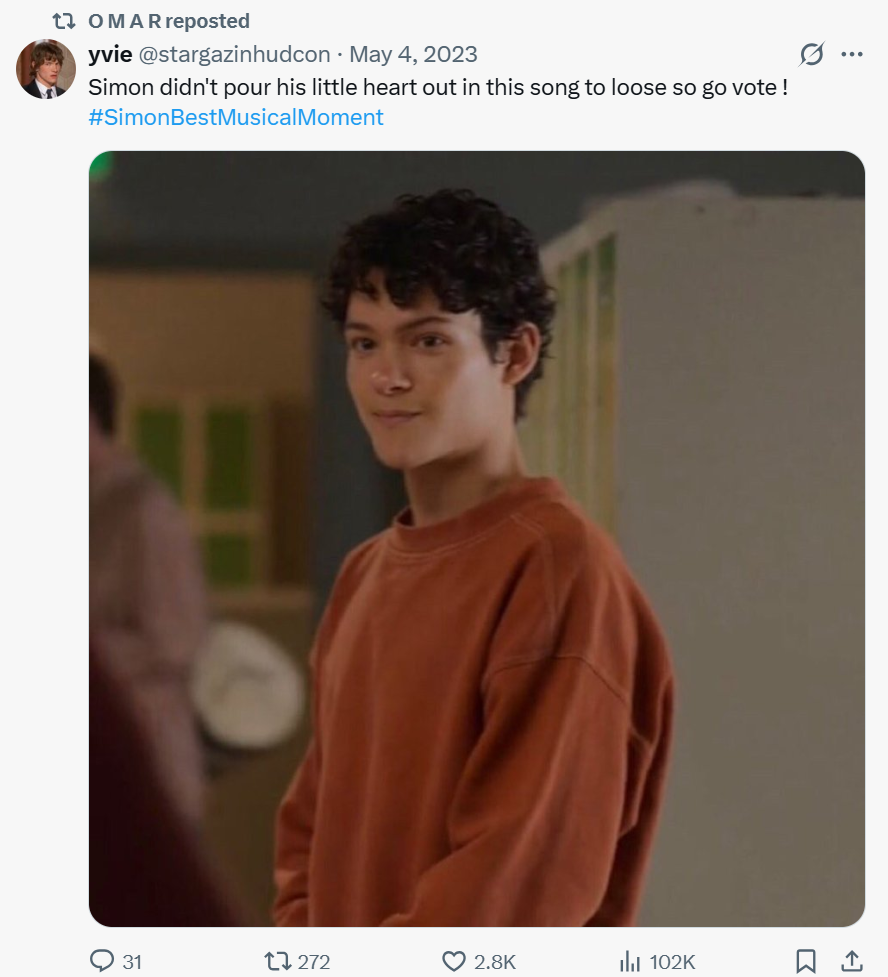
Task: Click the 102K views count
Action: 672,961
